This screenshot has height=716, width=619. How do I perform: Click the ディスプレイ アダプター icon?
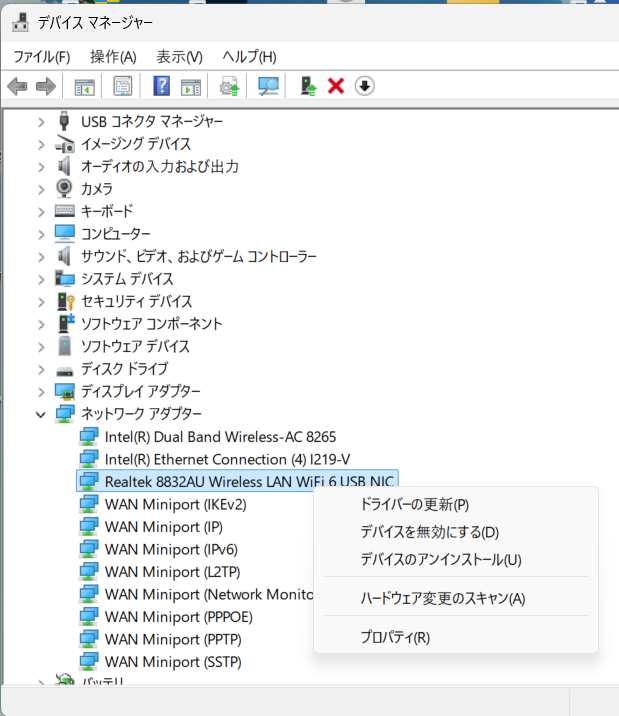[x=64, y=391]
